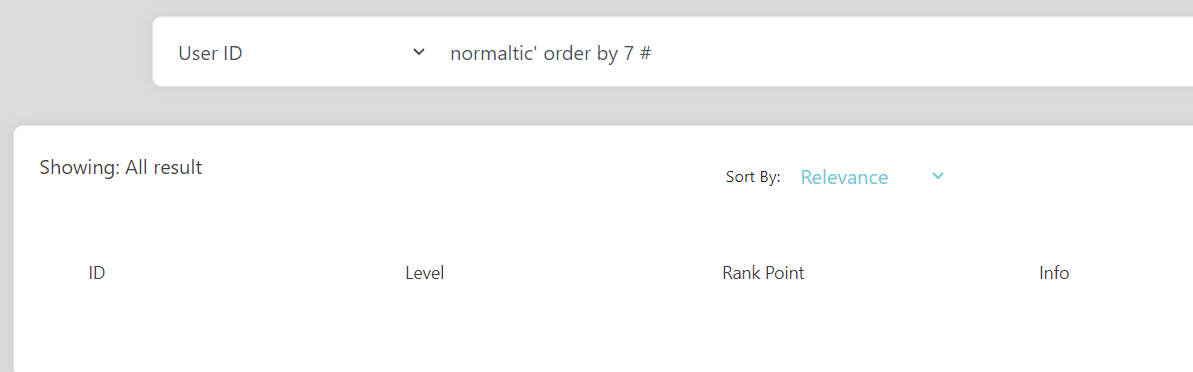Click the gray page background left of search bar
This screenshot has width=1193, height=372.
point(76,53)
